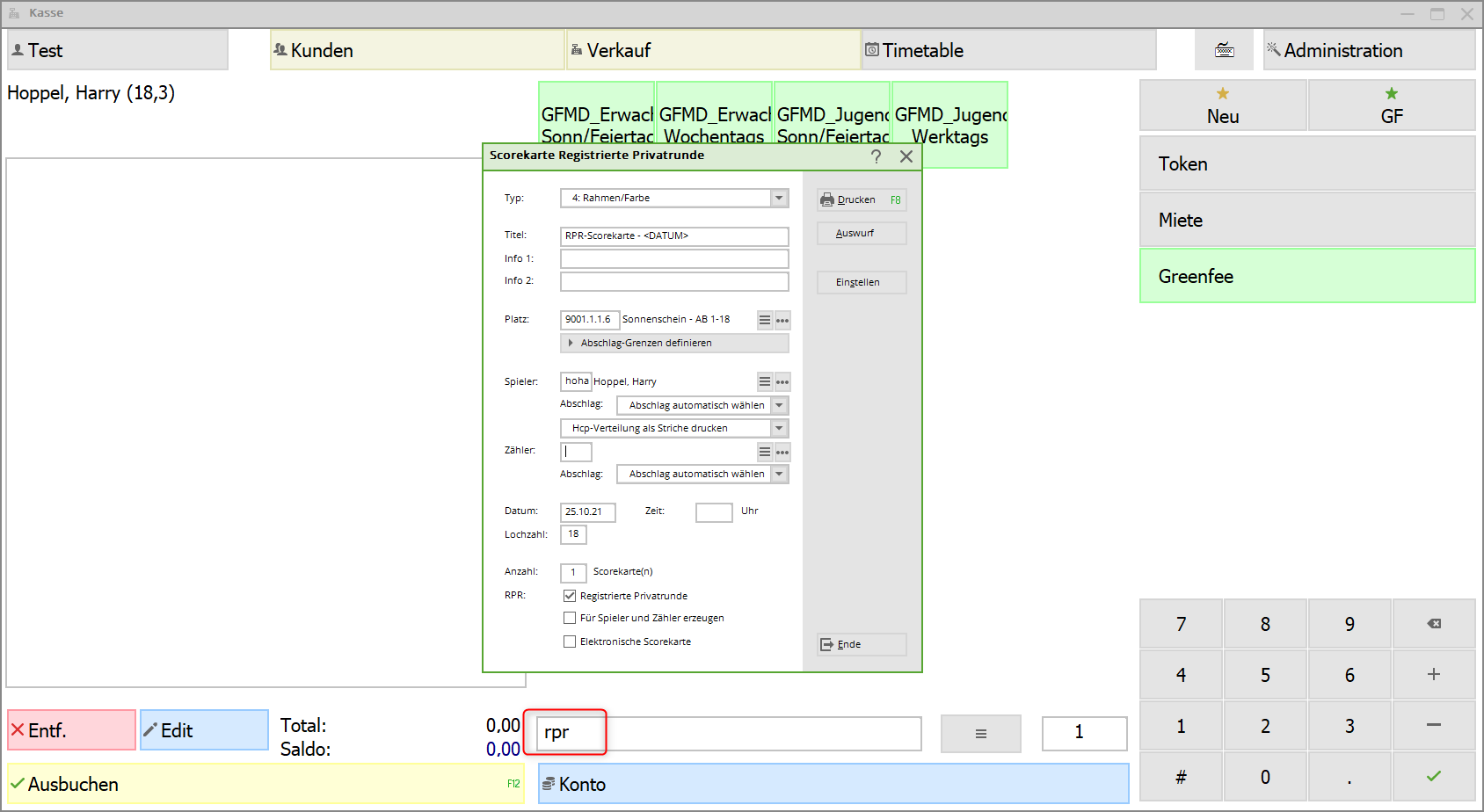Click the Zeit input field
The height and width of the screenshot is (812, 1484).
coord(713,512)
